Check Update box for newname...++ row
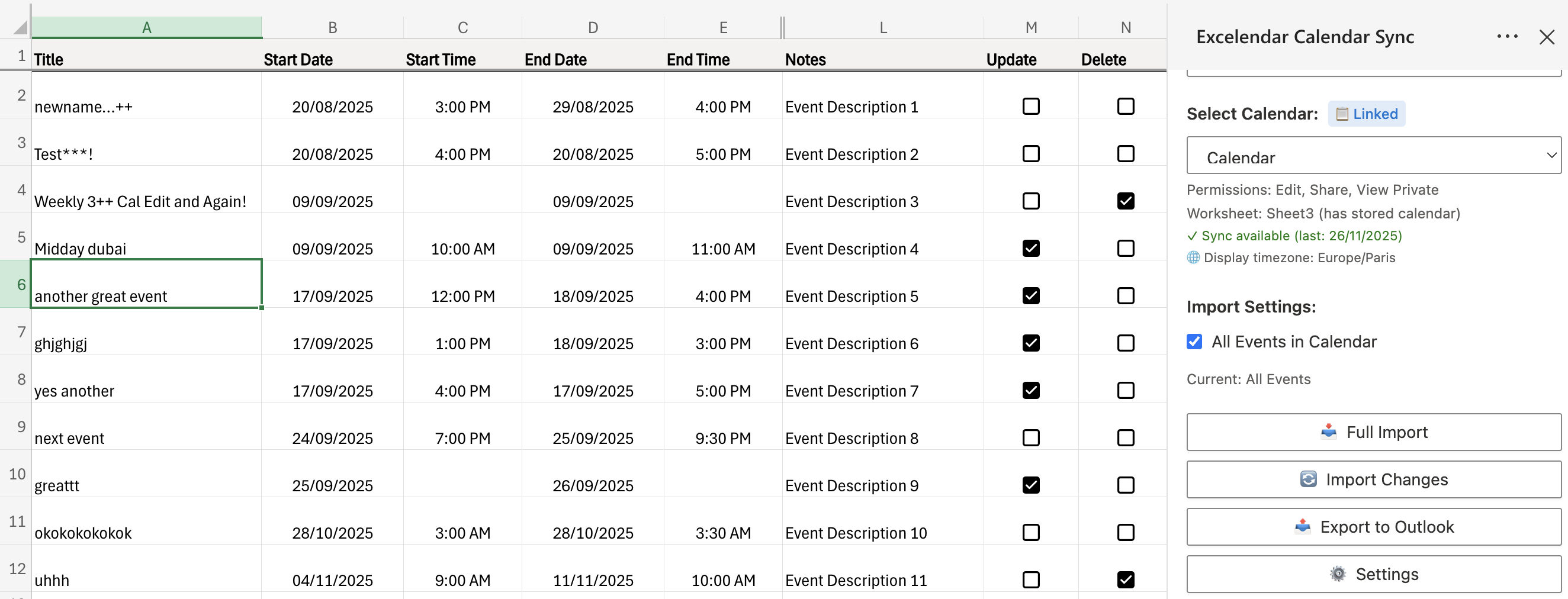The height and width of the screenshot is (599, 1568). point(1030,107)
